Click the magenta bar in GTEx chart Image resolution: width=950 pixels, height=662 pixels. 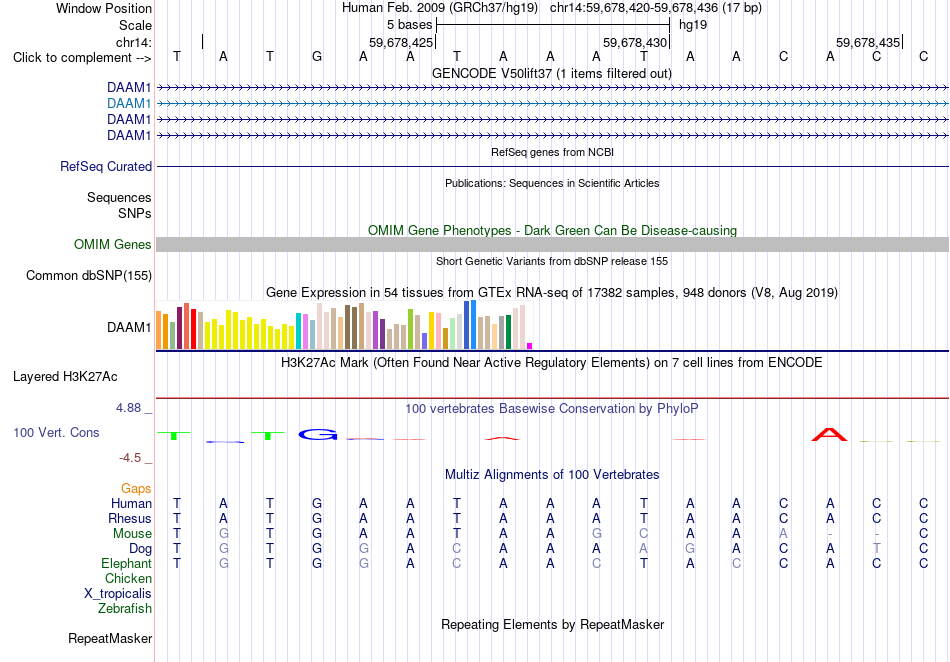(x=530, y=346)
